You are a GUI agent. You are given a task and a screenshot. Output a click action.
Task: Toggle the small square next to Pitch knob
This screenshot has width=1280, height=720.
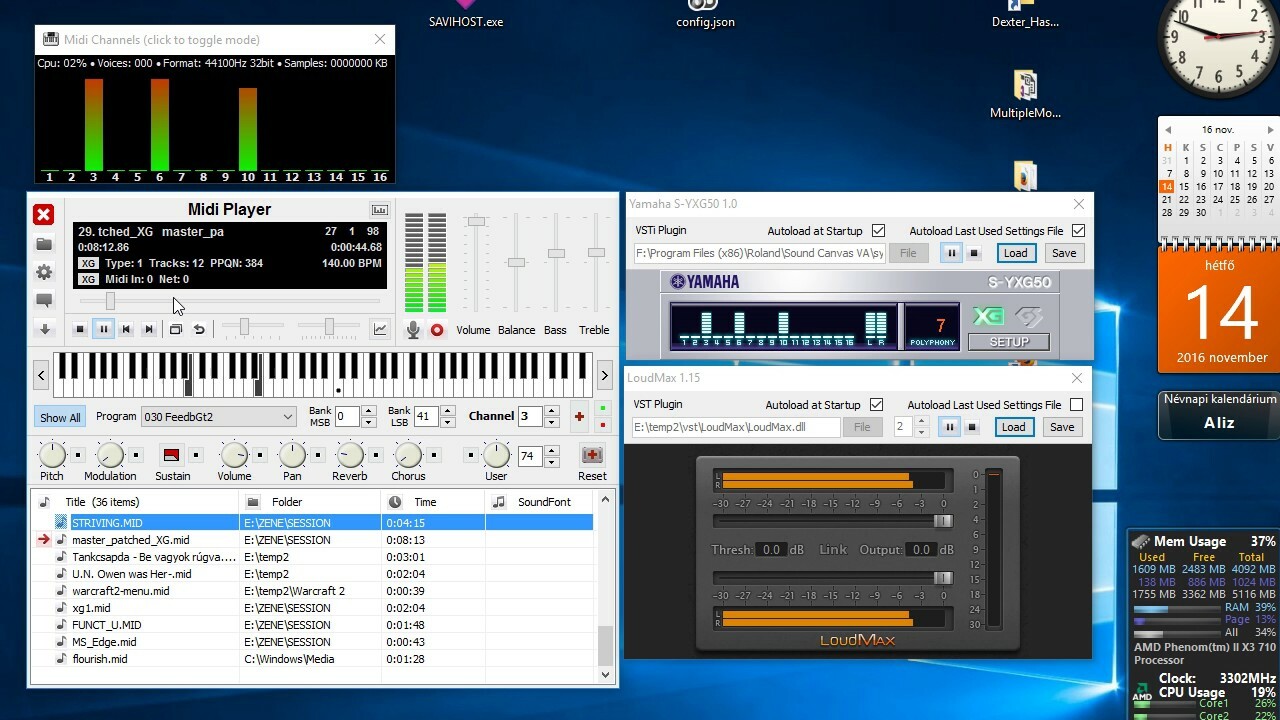pyautogui.click(x=78, y=455)
